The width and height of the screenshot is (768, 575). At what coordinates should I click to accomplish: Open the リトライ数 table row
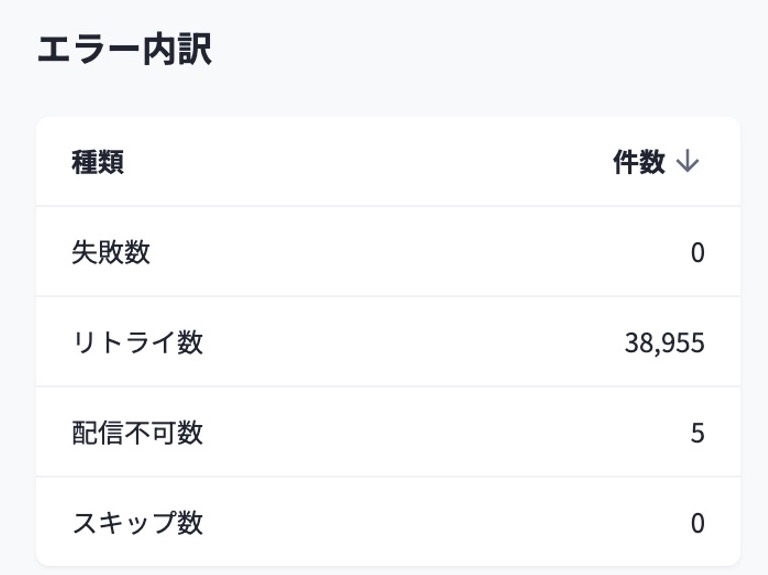coord(388,343)
